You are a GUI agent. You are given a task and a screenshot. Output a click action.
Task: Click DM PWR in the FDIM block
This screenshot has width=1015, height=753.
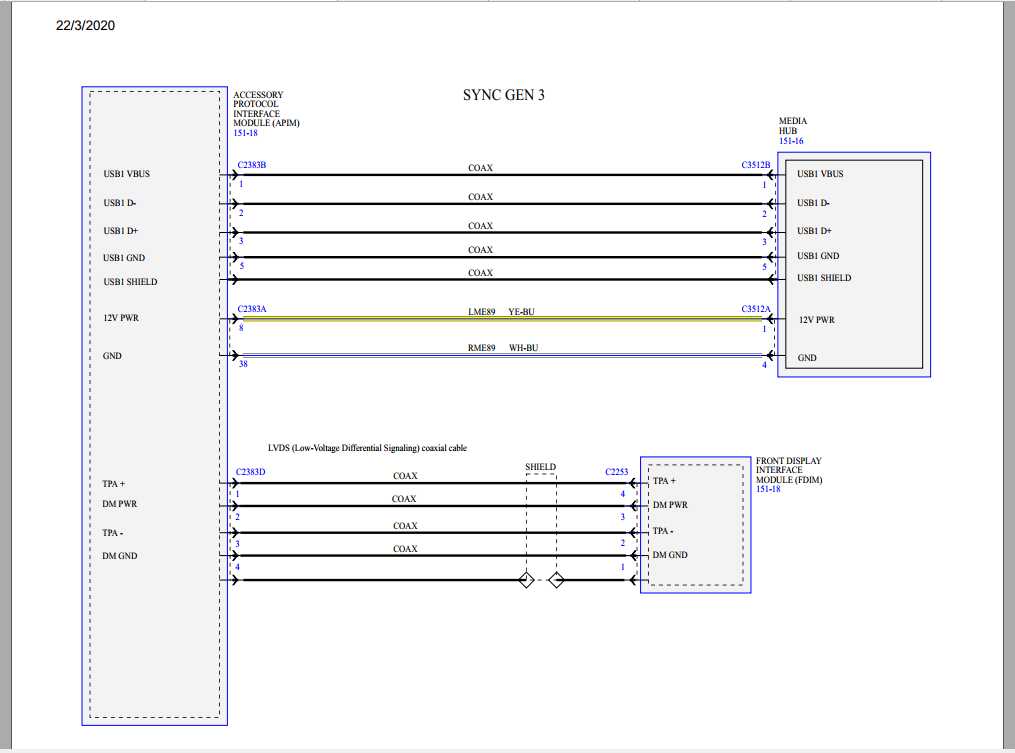[670, 505]
